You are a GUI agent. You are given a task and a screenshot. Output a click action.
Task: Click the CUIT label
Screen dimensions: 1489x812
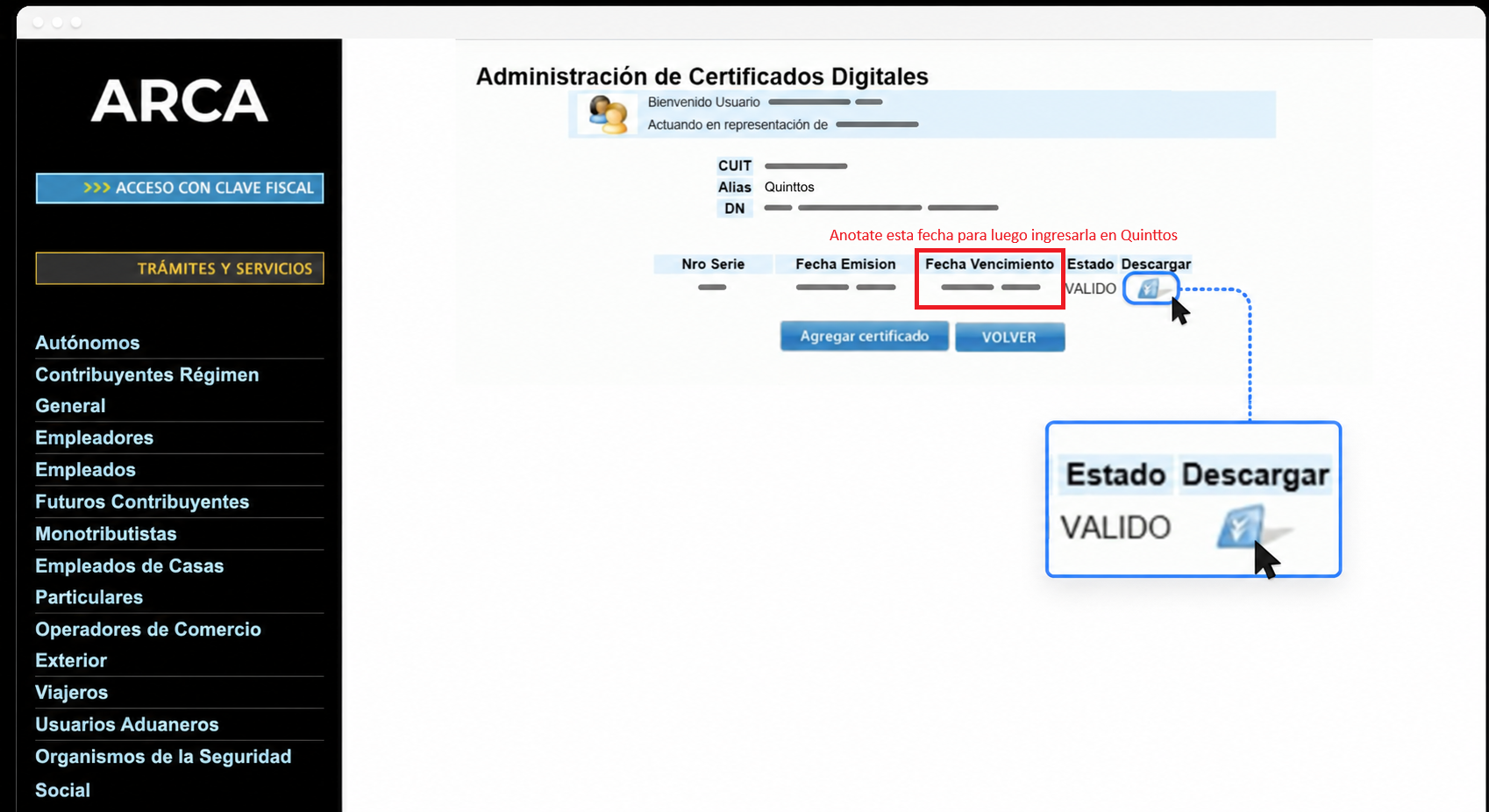(x=735, y=166)
